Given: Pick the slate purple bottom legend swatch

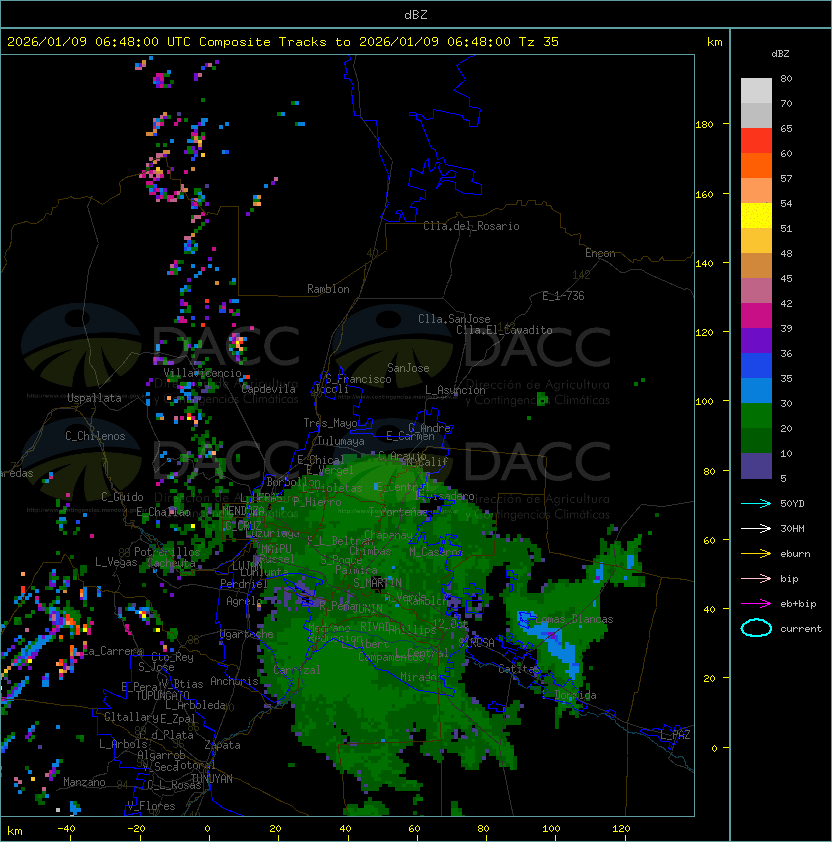Looking at the screenshot, I should click(756, 466).
